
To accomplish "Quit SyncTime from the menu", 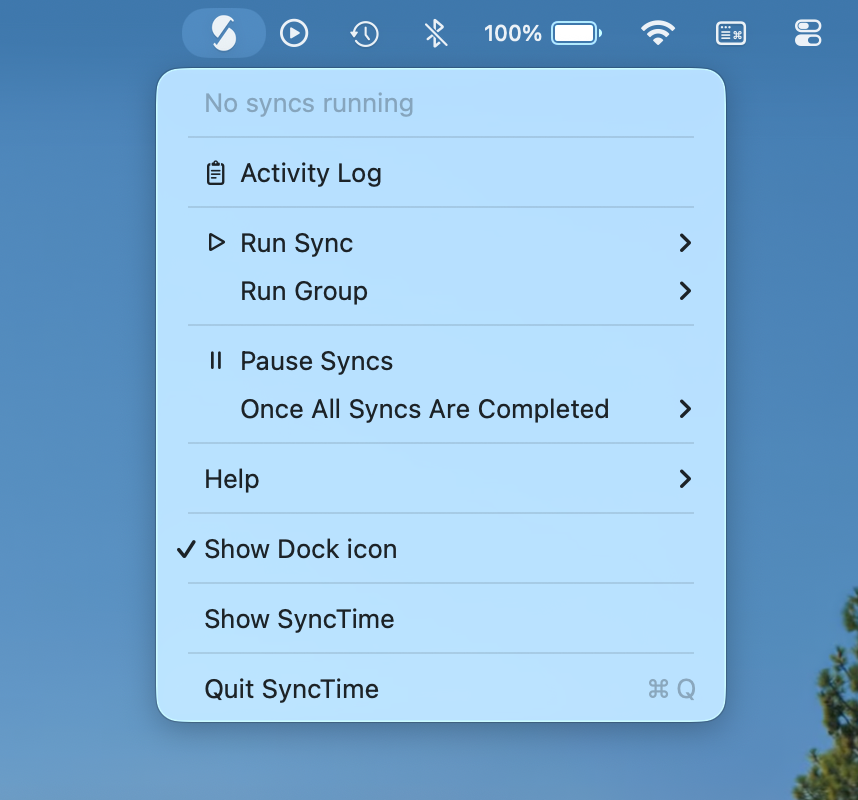I will tap(291, 689).
